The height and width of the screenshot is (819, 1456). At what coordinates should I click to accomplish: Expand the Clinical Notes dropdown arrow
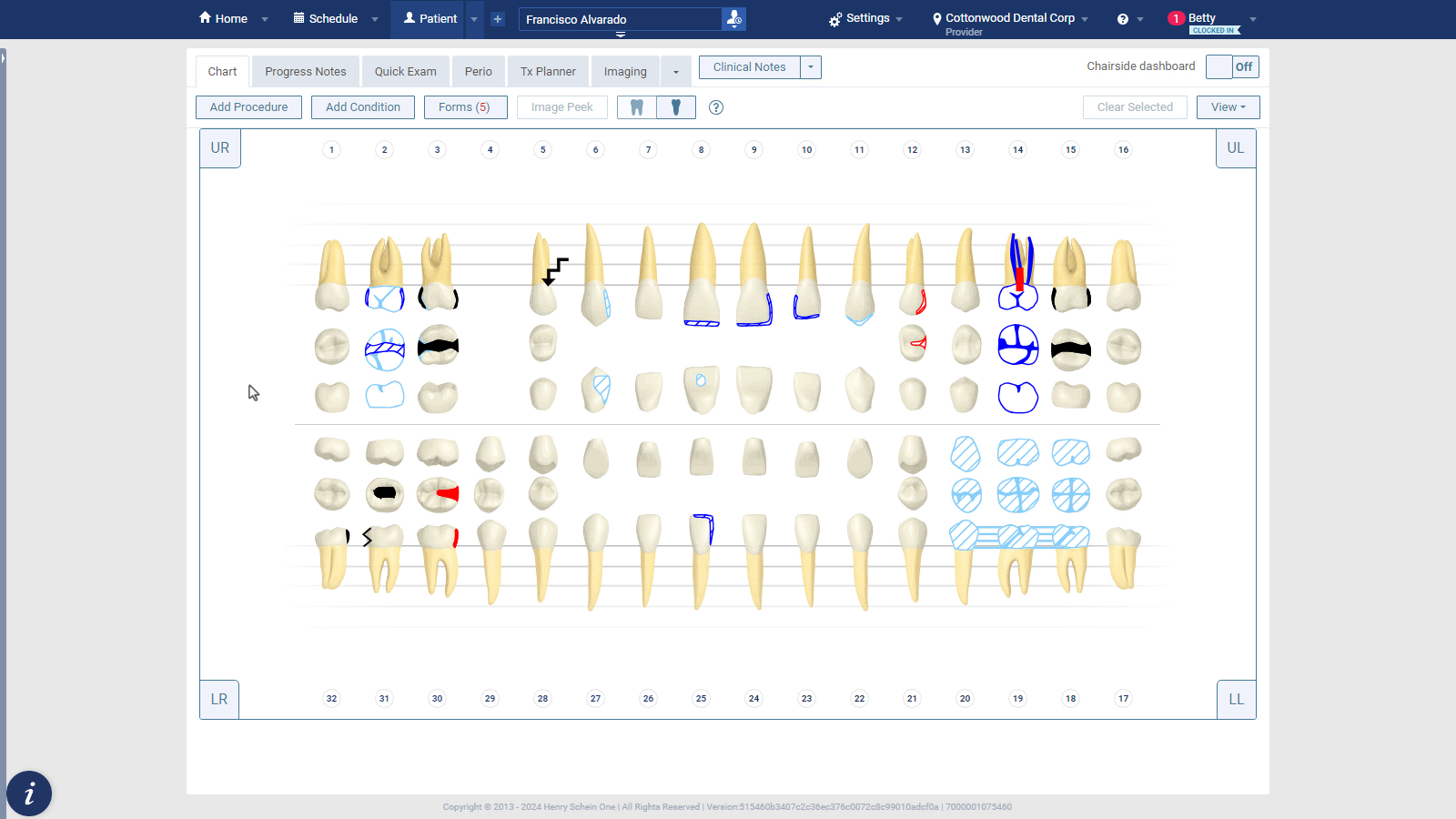(x=811, y=67)
